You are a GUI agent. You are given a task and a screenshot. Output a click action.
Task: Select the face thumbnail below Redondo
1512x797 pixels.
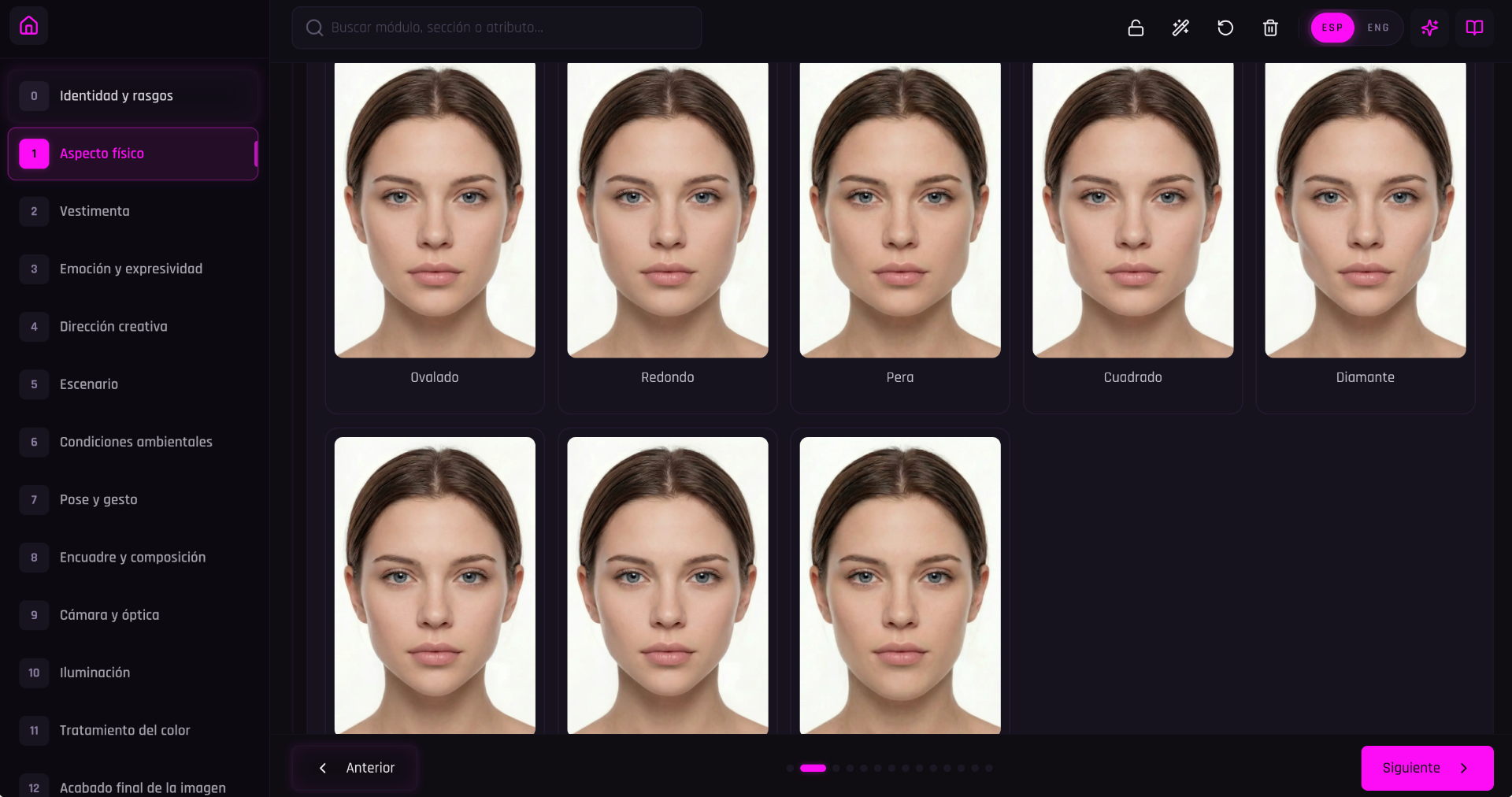[x=668, y=584]
